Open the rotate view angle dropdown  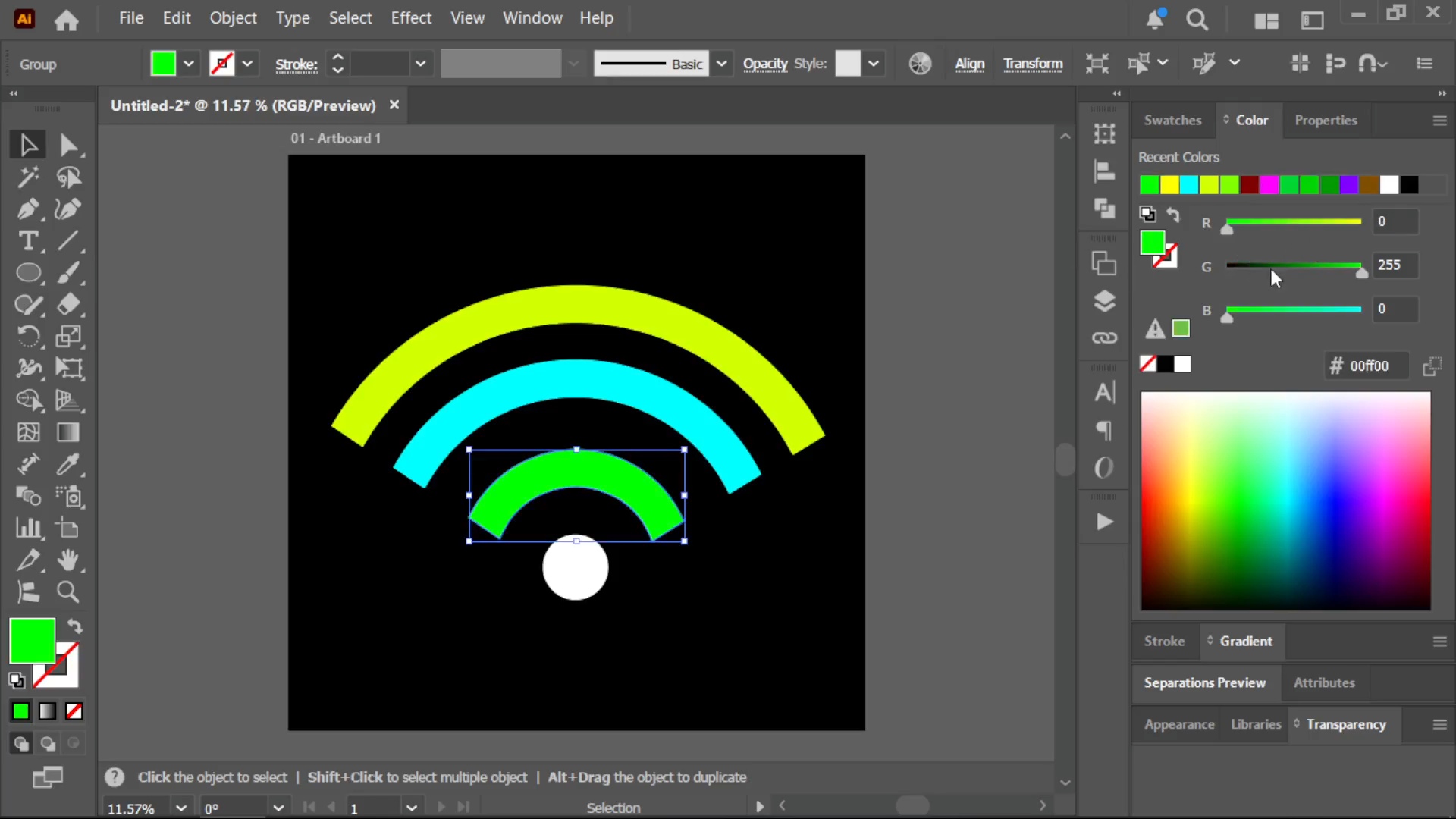click(278, 808)
